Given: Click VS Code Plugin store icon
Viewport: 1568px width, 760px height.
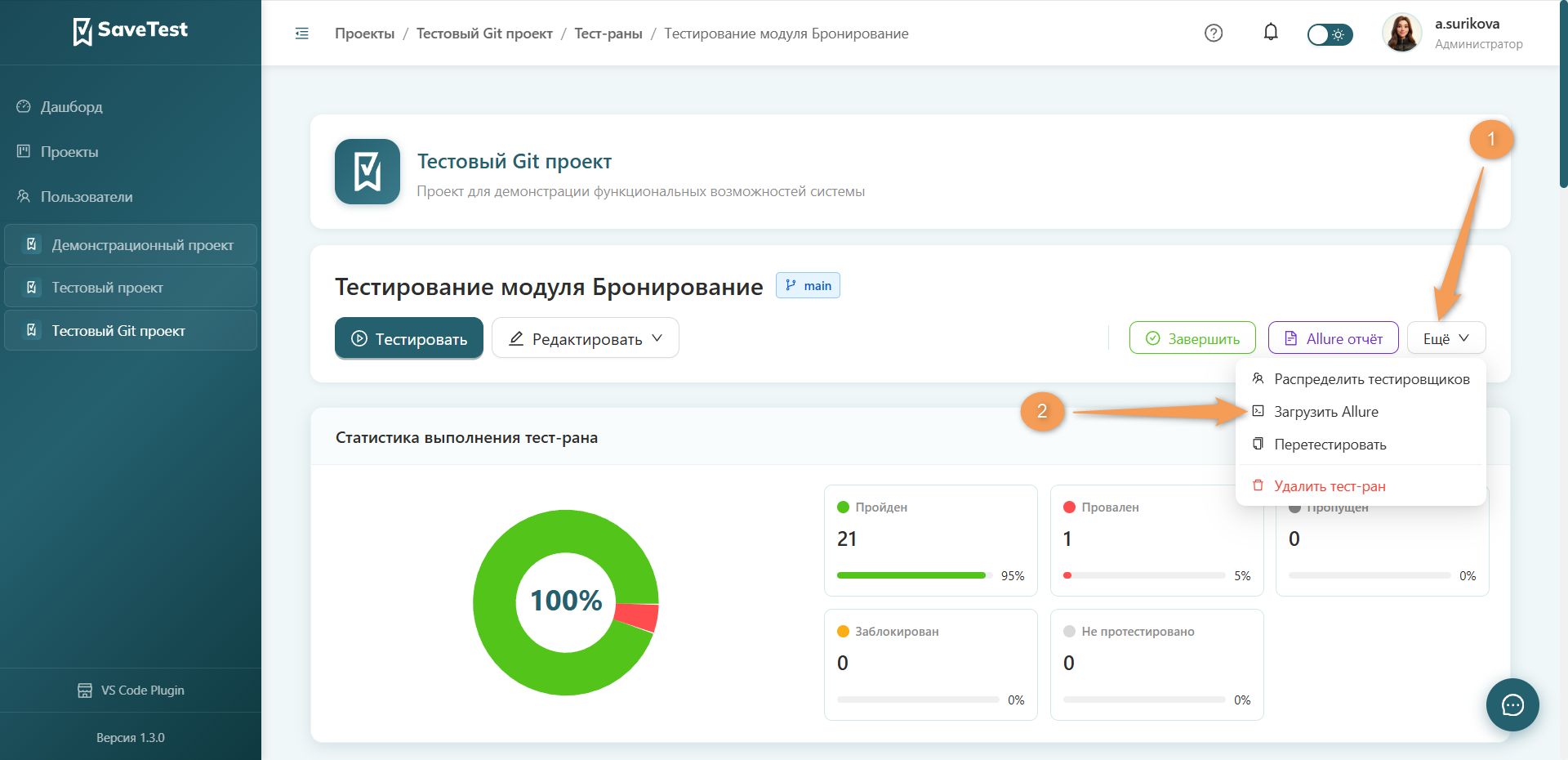Looking at the screenshot, I should point(85,691).
